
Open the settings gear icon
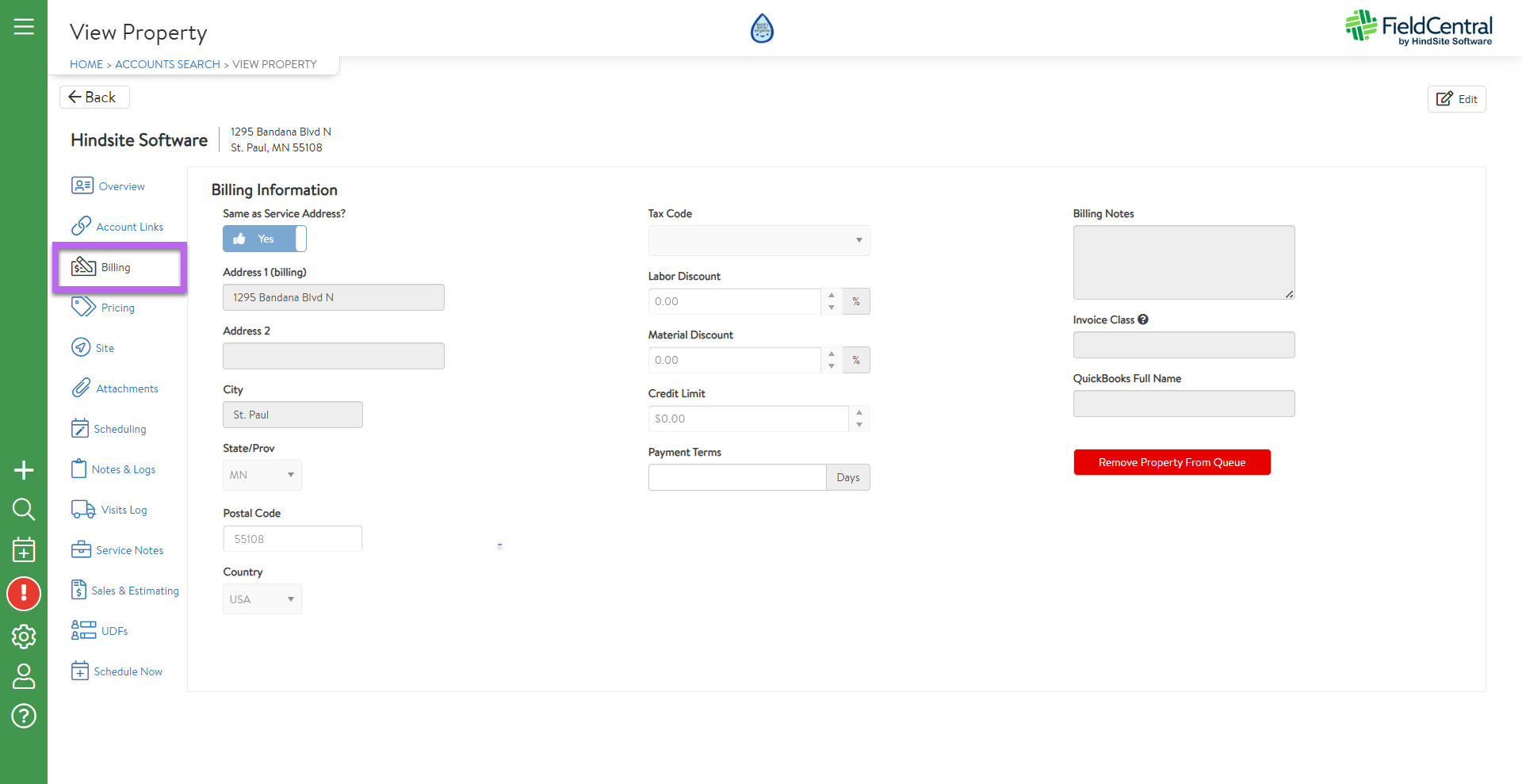(x=24, y=636)
